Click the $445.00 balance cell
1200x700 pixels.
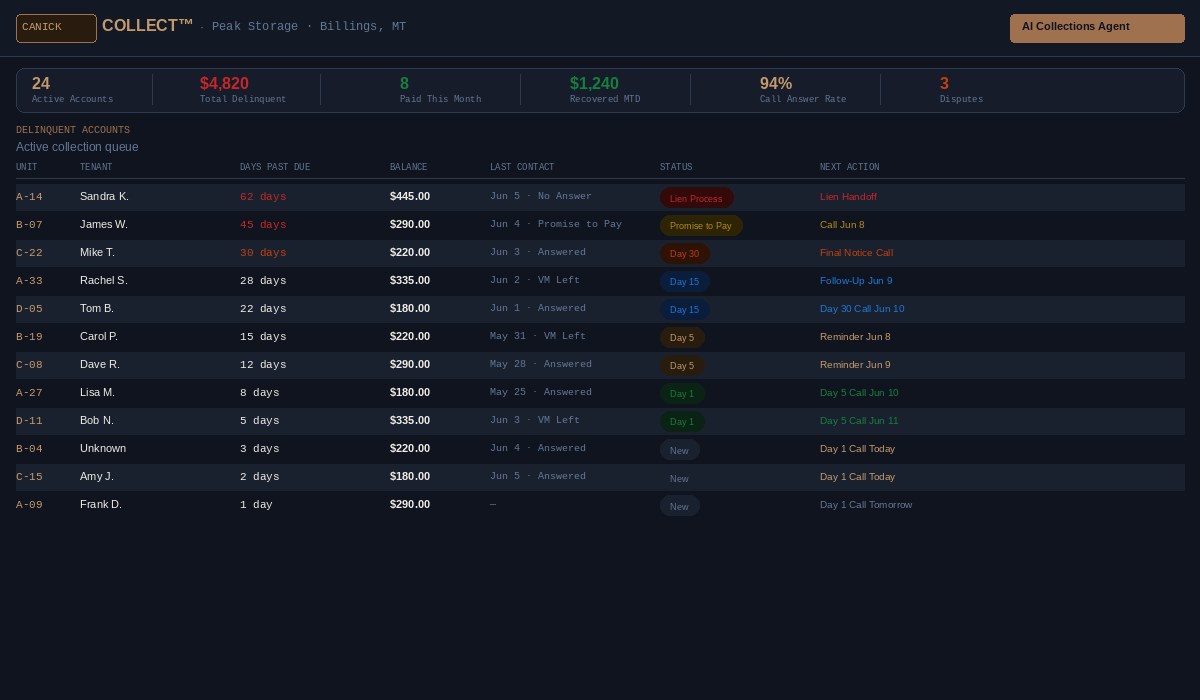coord(410,196)
